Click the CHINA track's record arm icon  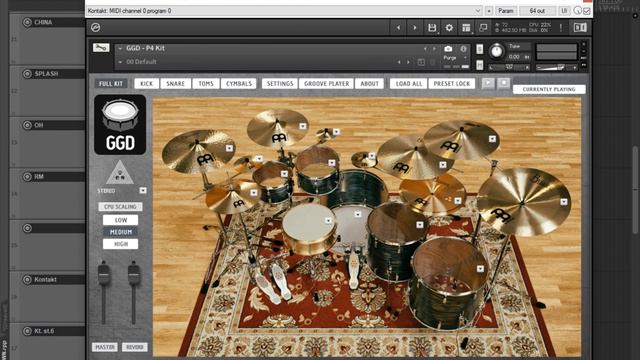[27, 22]
